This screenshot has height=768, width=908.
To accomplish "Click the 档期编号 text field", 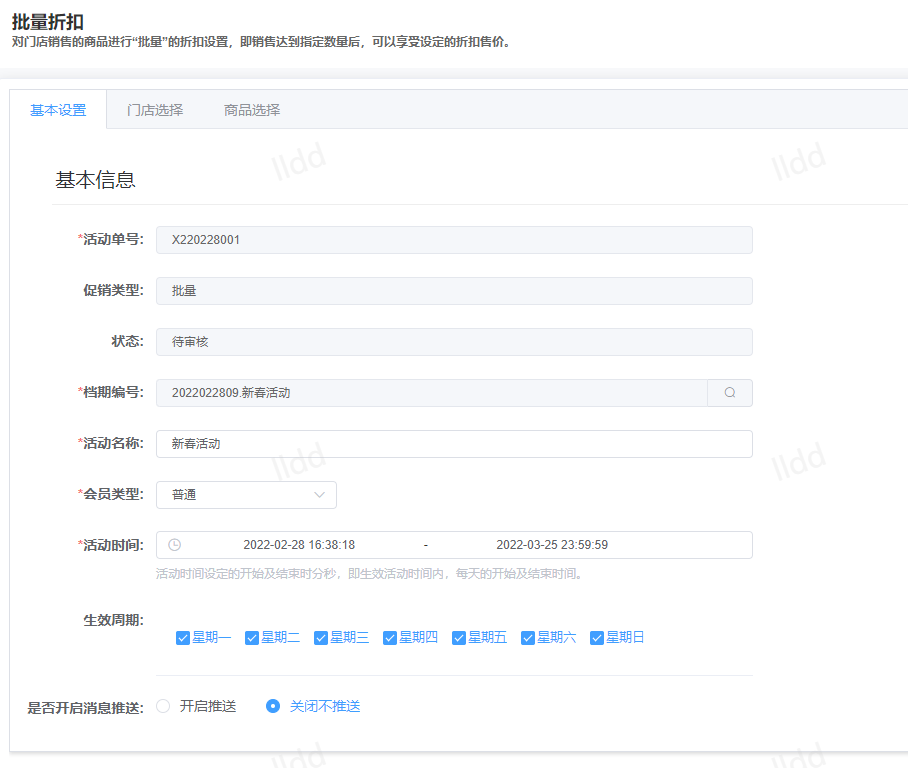I will click(x=431, y=393).
